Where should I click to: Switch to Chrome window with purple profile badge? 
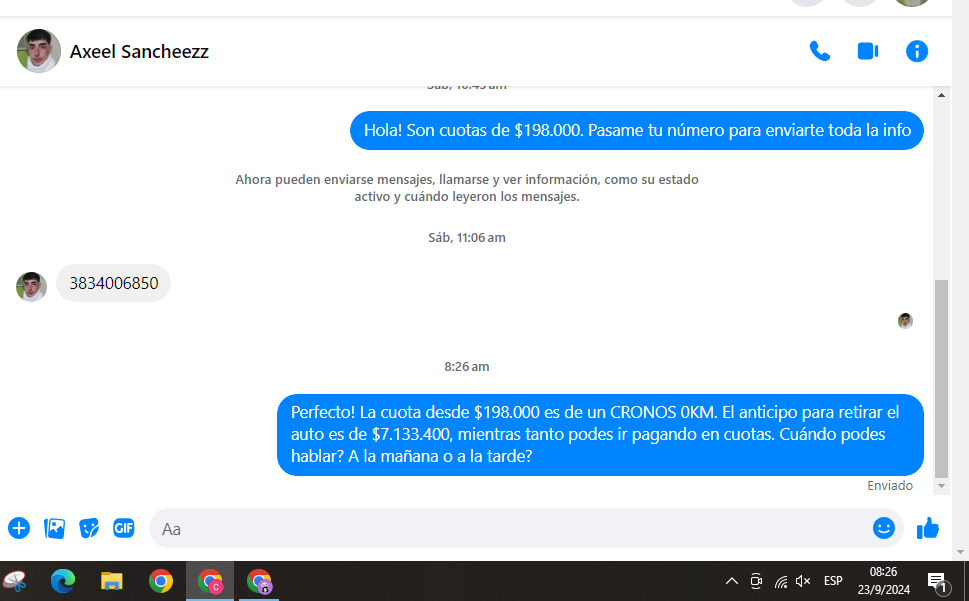point(259,581)
